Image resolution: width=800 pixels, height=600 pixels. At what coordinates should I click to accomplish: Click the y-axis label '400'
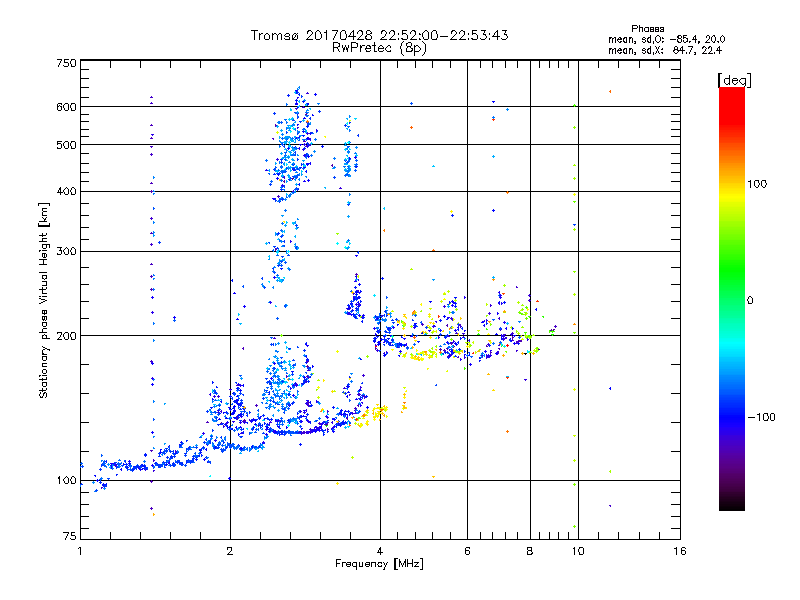coord(66,192)
